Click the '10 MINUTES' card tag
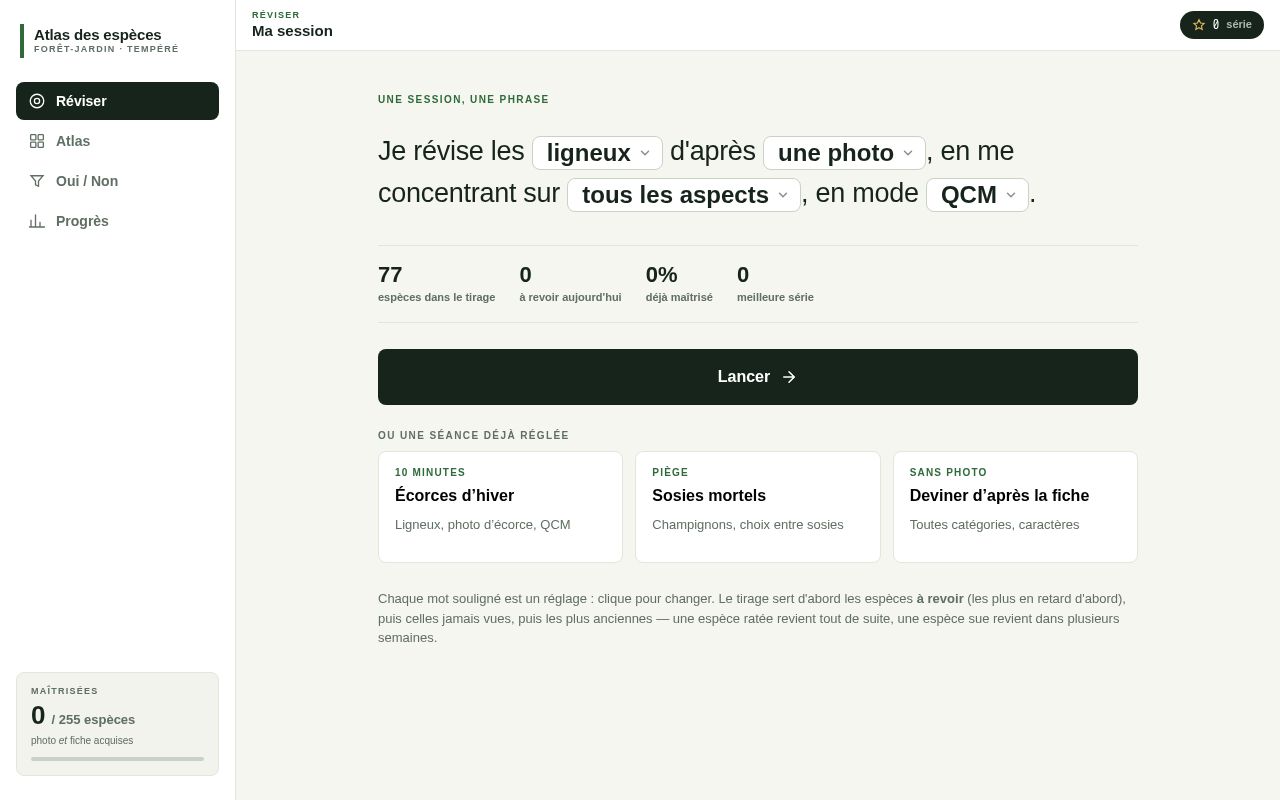The height and width of the screenshot is (800, 1280). tap(430, 473)
